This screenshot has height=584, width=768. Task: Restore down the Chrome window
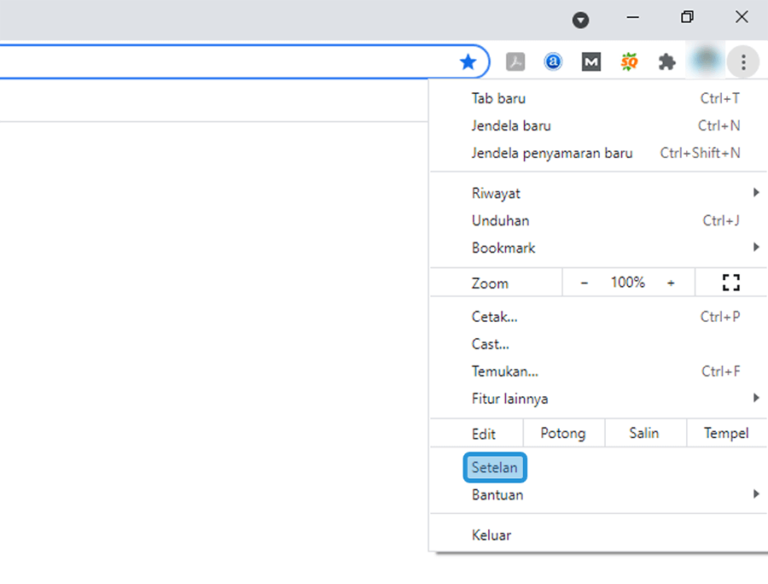pyautogui.click(x=687, y=18)
